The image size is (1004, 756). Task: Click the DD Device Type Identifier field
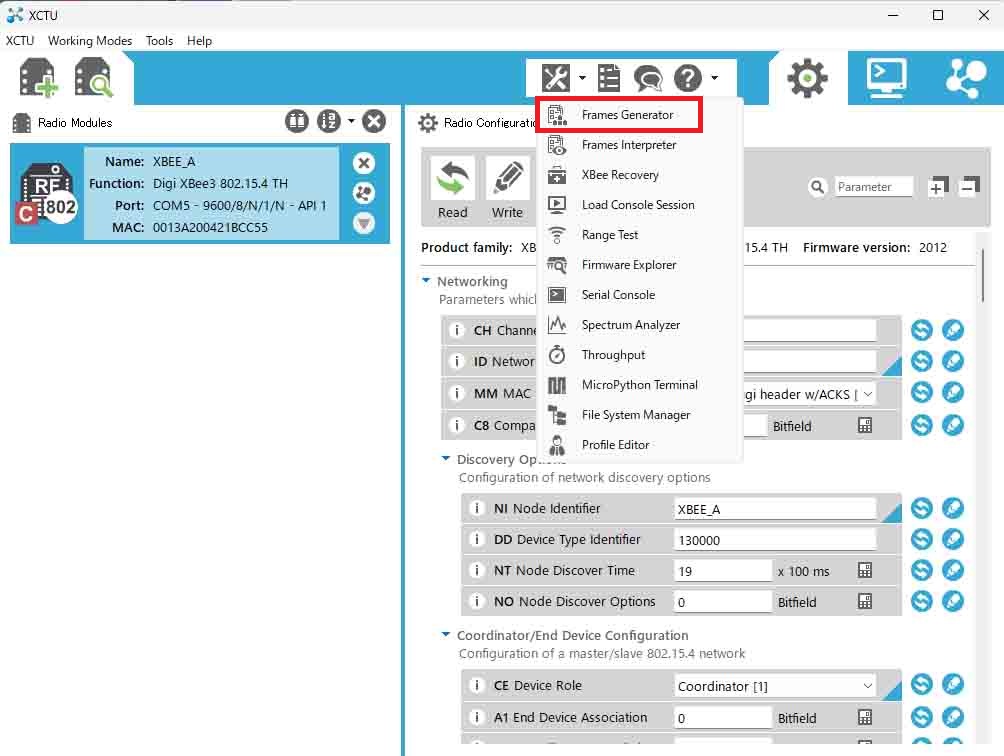(x=775, y=540)
